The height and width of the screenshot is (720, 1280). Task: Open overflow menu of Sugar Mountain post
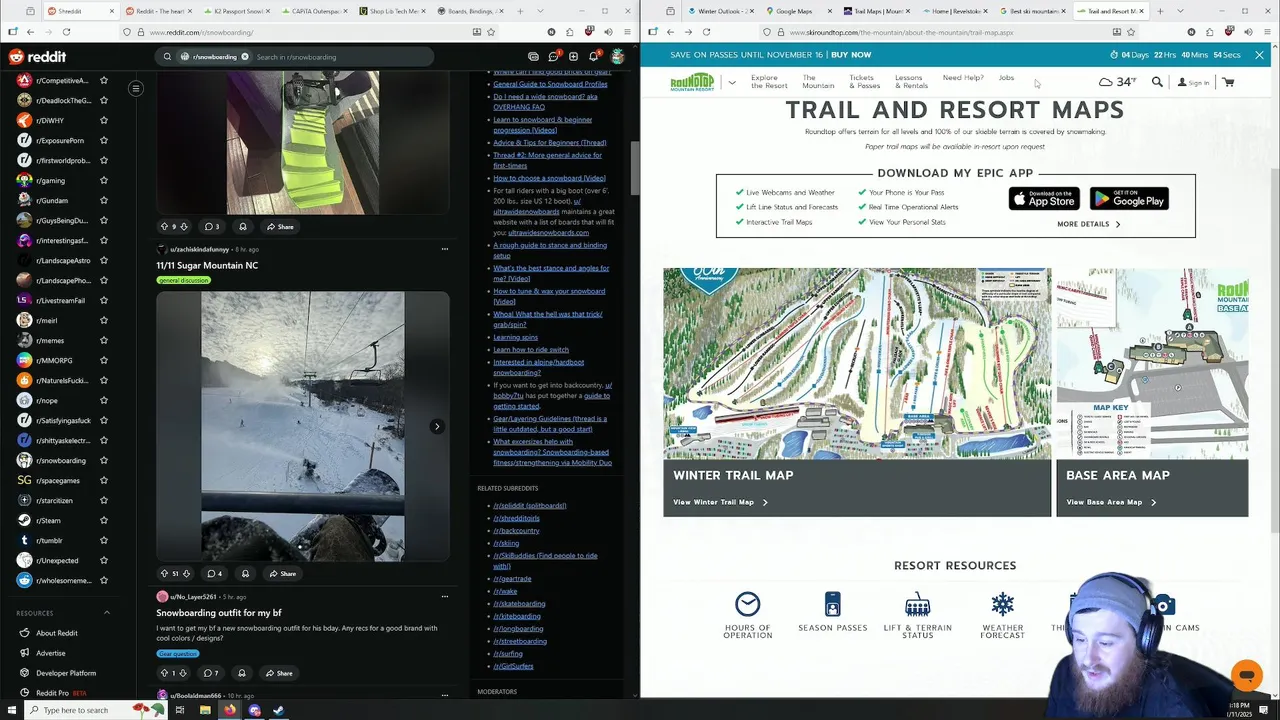point(445,249)
